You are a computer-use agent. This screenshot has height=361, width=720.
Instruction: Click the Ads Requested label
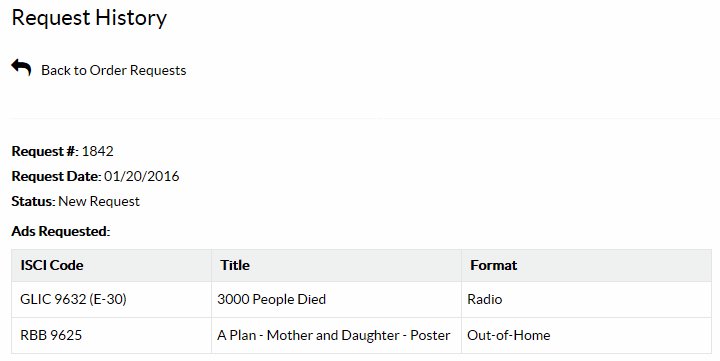click(x=61, y=231)
